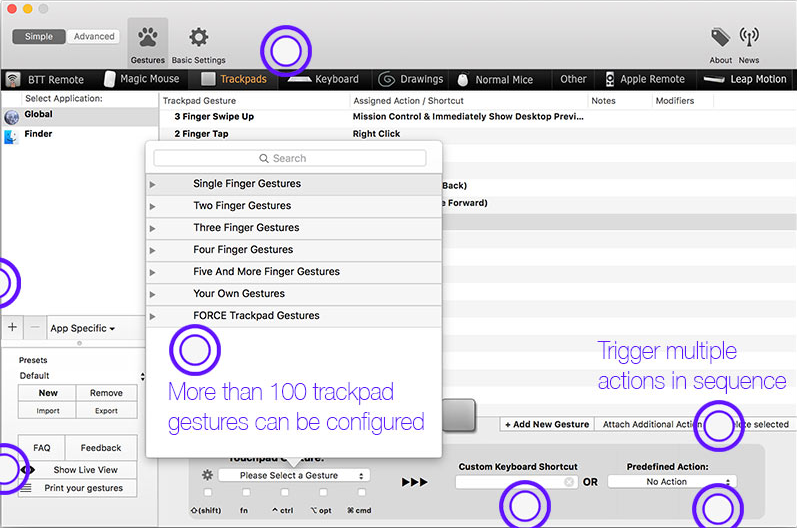
Task: Click the Add New Gesture button
Action: 547,424
